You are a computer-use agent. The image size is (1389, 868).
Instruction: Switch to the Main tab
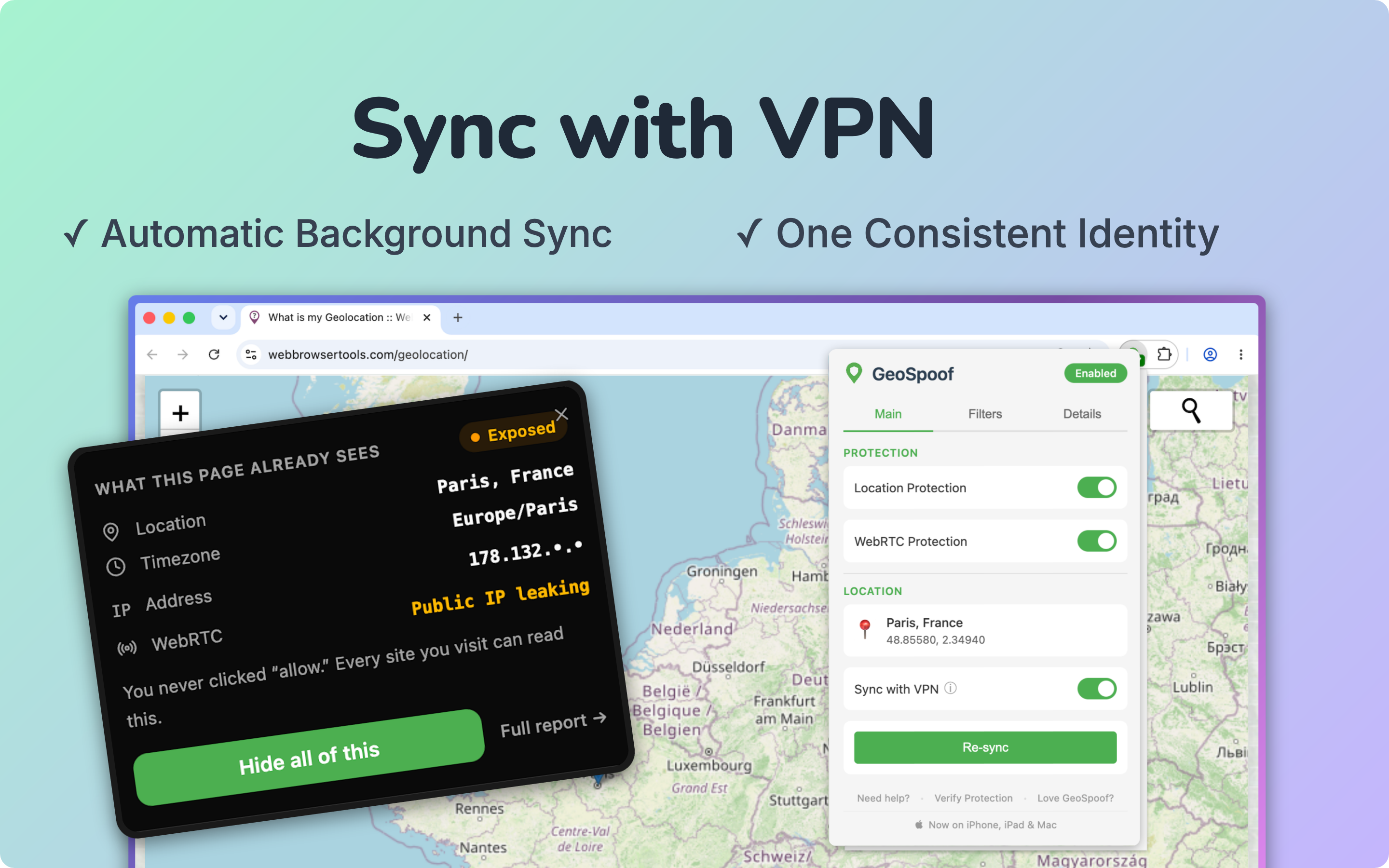pos(888,414)
